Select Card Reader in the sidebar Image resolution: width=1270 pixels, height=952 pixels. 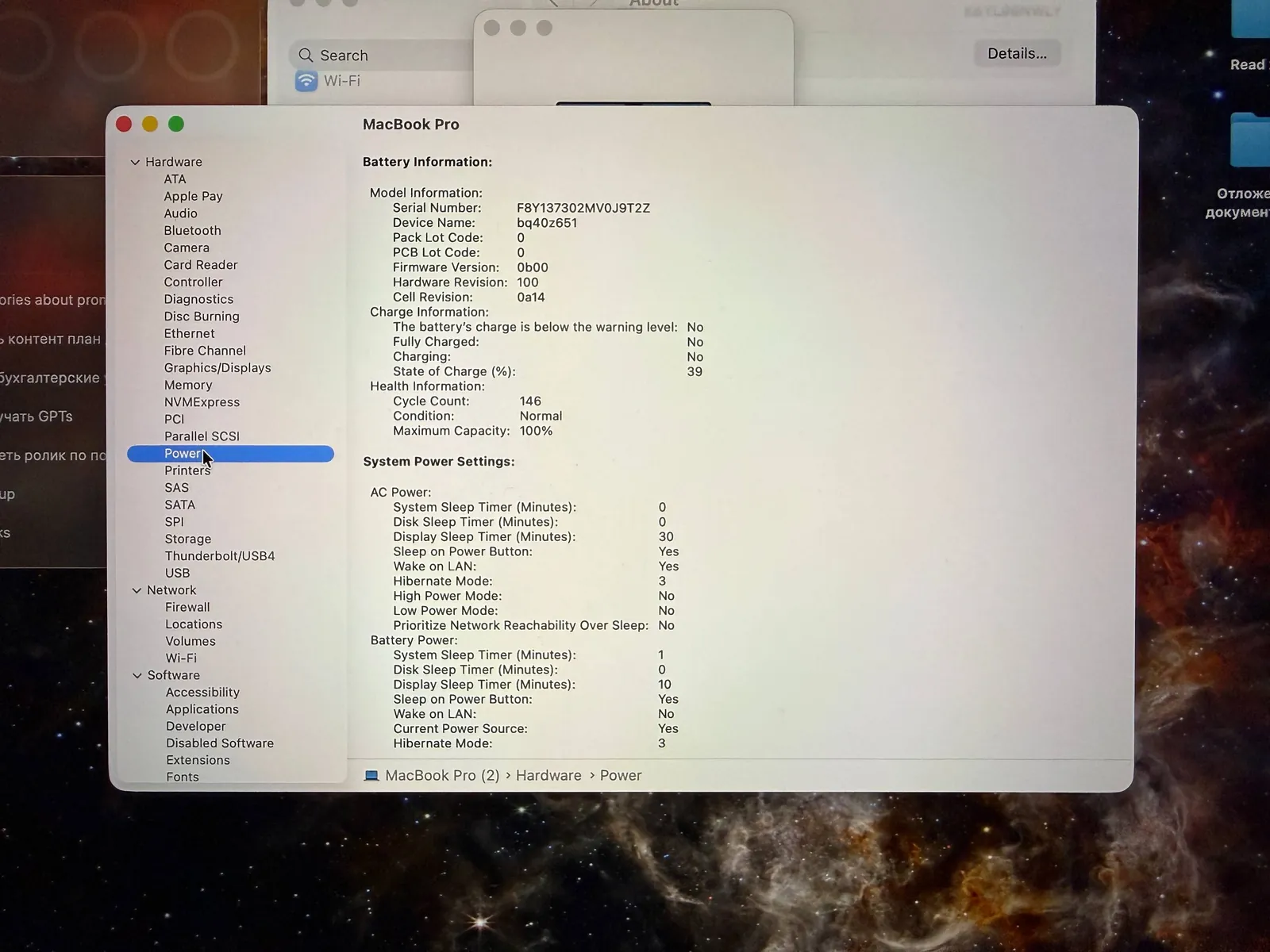pyautogui.click(x=201, y=265)
